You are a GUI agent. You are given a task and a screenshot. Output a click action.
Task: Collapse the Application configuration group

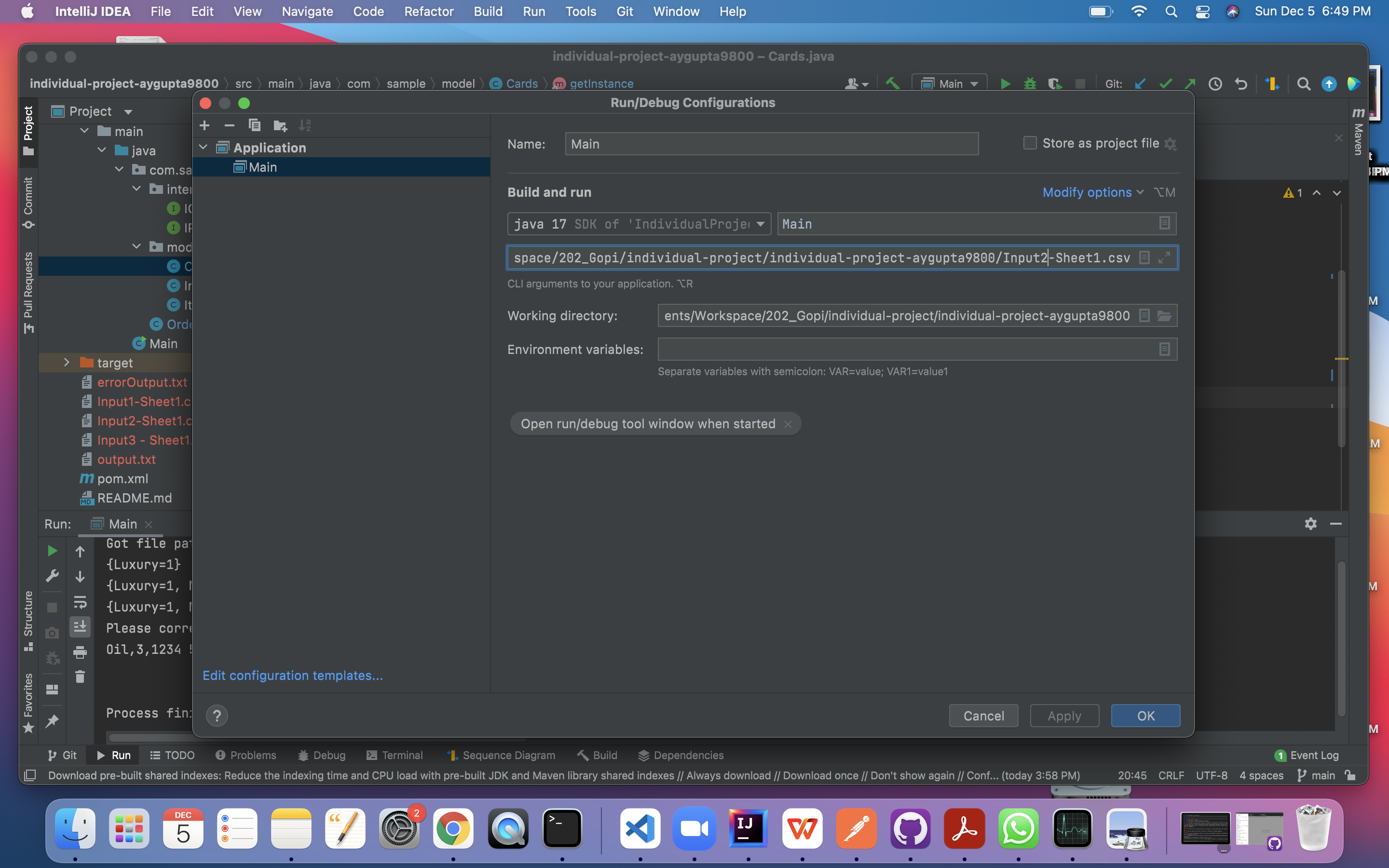click(203, 148)
